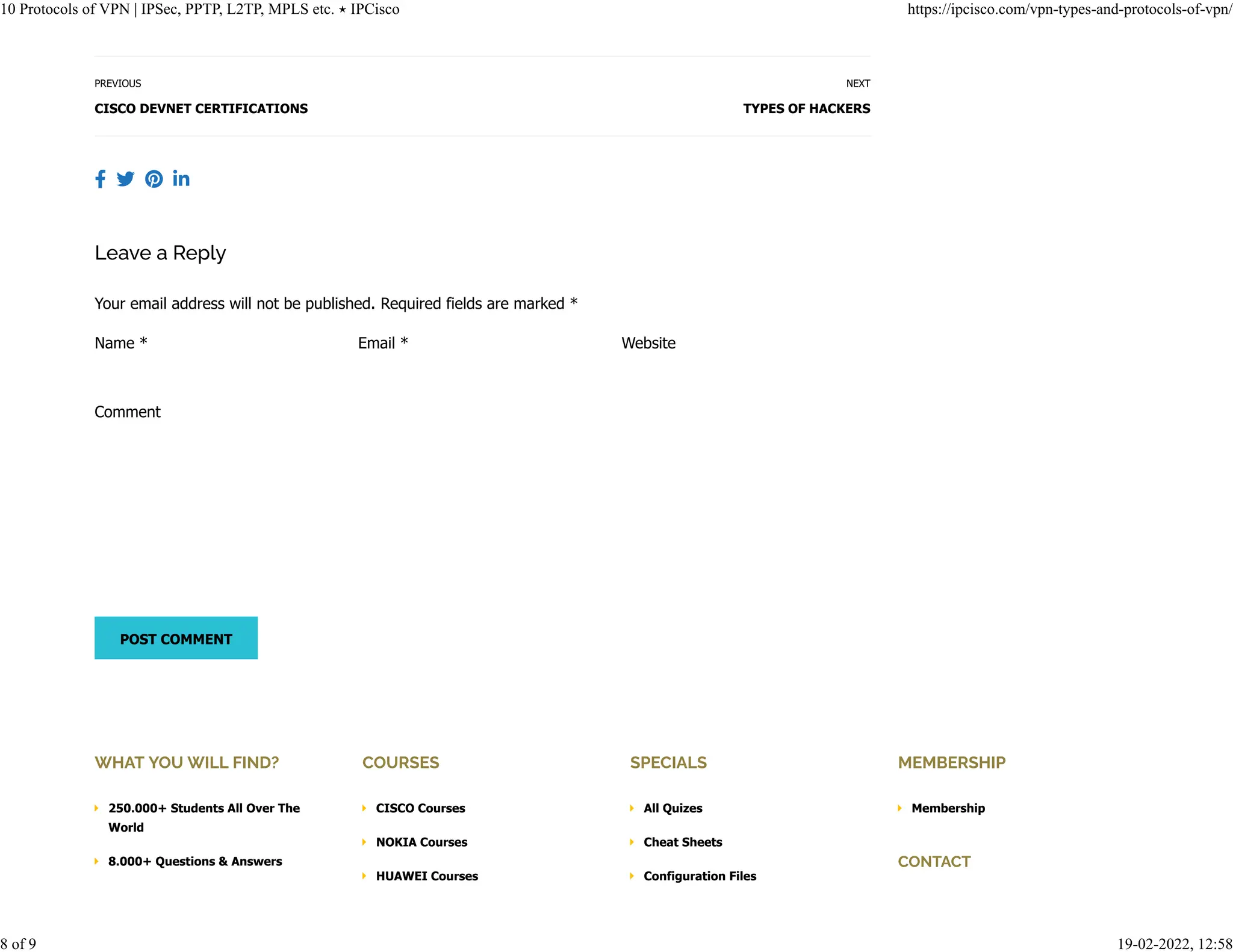Open All Quizes in Specials
Screen dimensions: 1233x952
(x=672, y=808)
